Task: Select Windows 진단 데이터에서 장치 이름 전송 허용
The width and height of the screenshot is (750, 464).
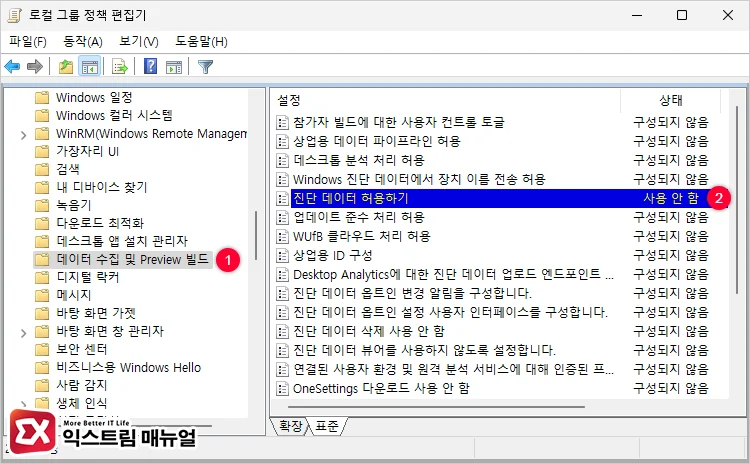Action: [x=419, y=179]
